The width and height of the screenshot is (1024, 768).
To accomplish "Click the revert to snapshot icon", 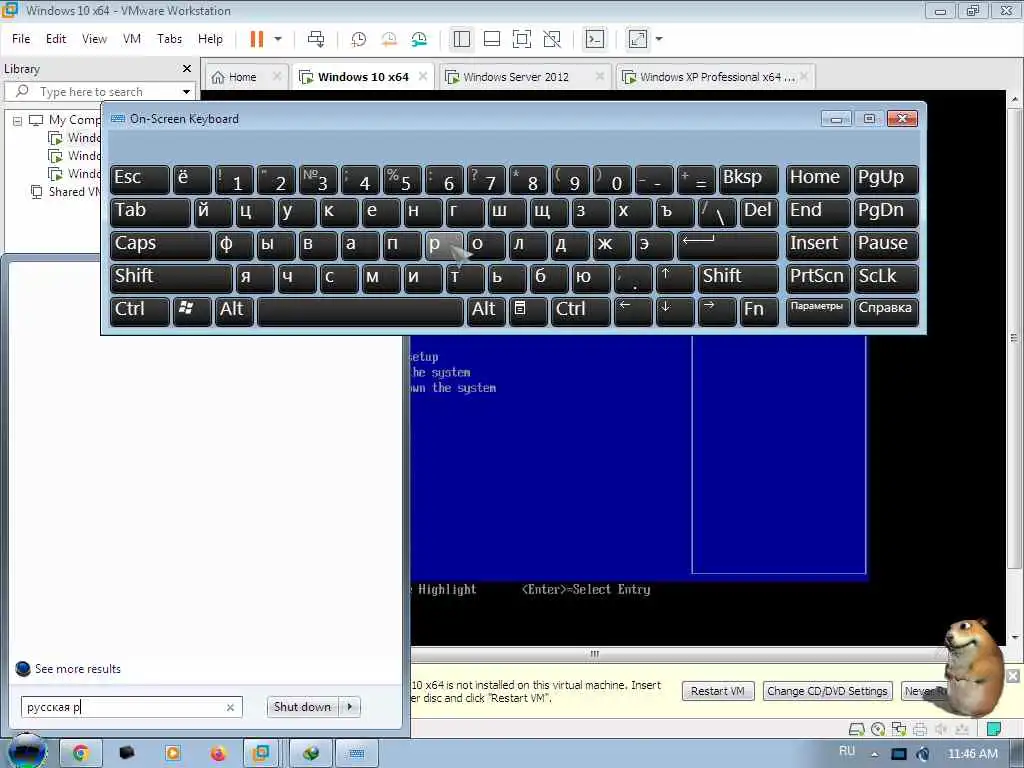I will [x=389, y=39].
